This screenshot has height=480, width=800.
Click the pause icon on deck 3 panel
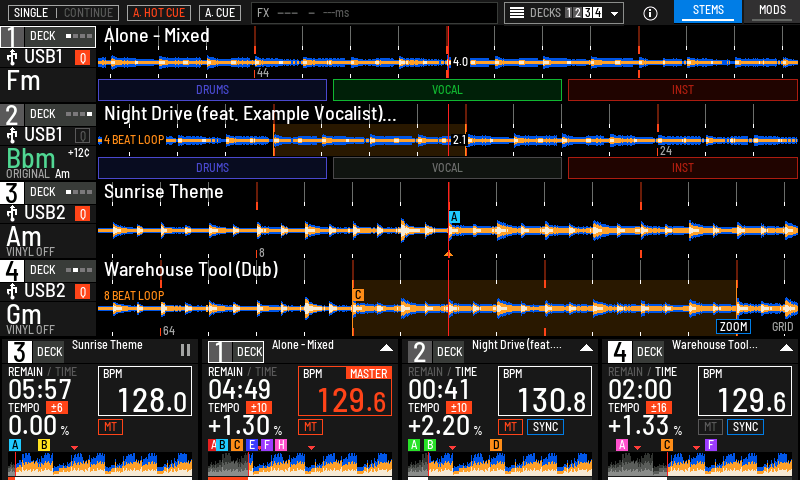pyautogui.click(x=185, y=350)
